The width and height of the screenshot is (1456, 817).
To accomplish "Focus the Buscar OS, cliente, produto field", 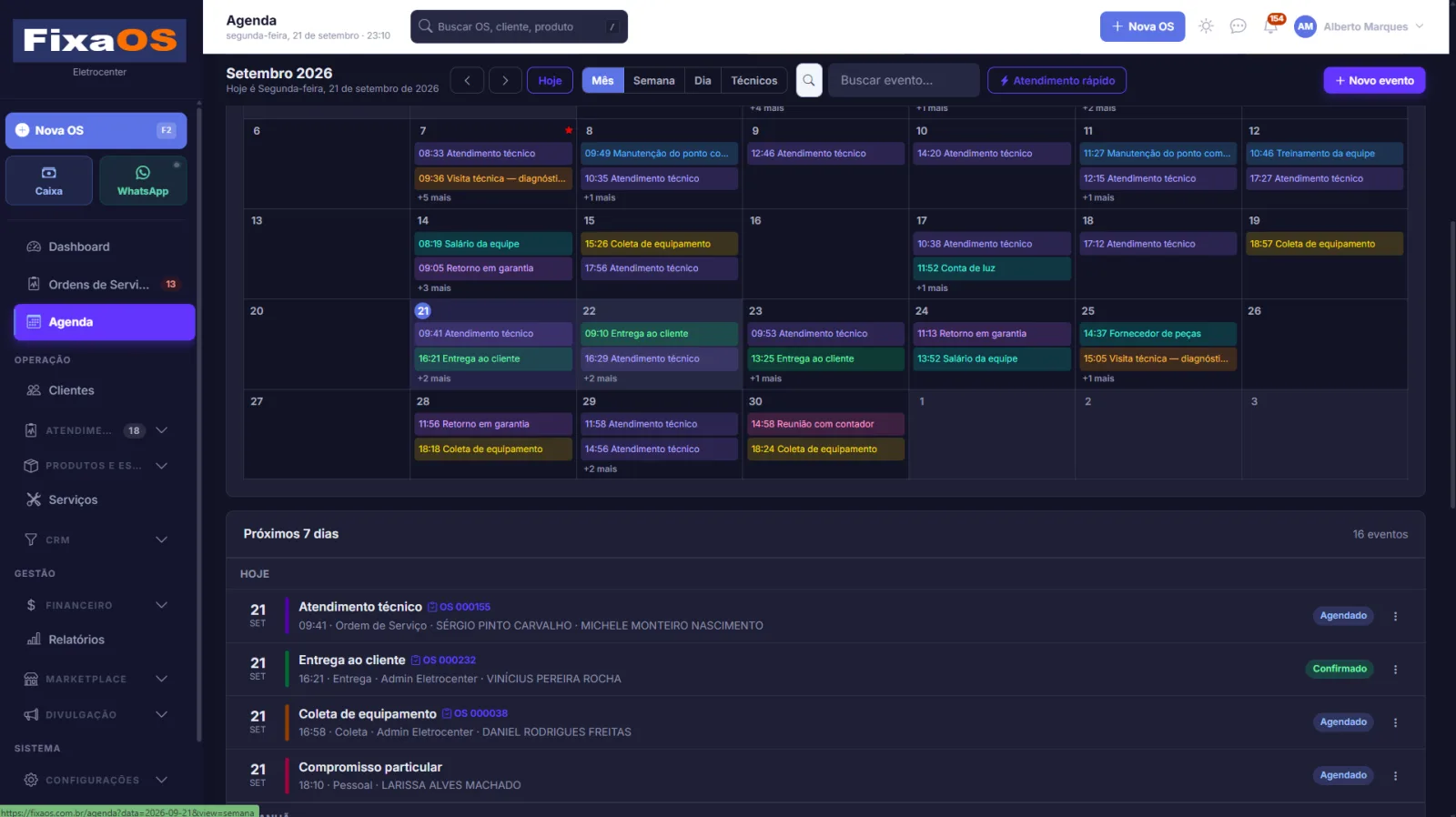I will (519, 26).
